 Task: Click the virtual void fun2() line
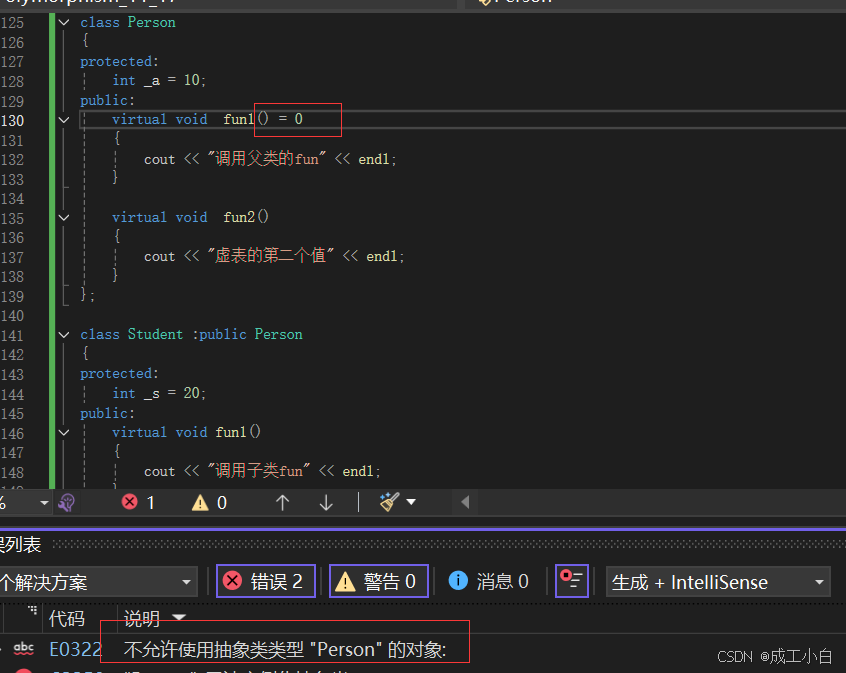[190, 217]
